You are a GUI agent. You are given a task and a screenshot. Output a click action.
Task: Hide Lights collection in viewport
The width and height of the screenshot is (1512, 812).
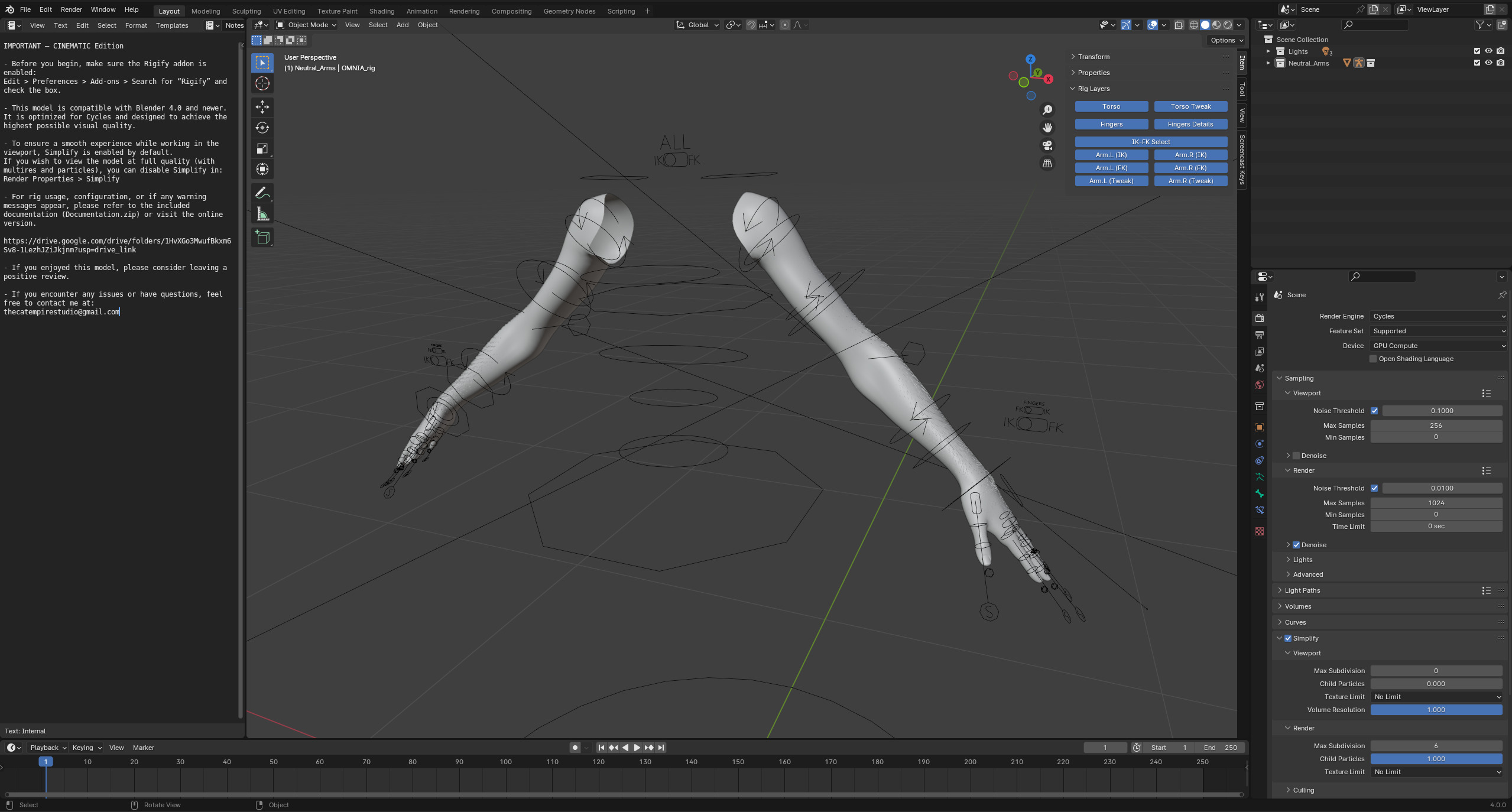(1488, 51)
